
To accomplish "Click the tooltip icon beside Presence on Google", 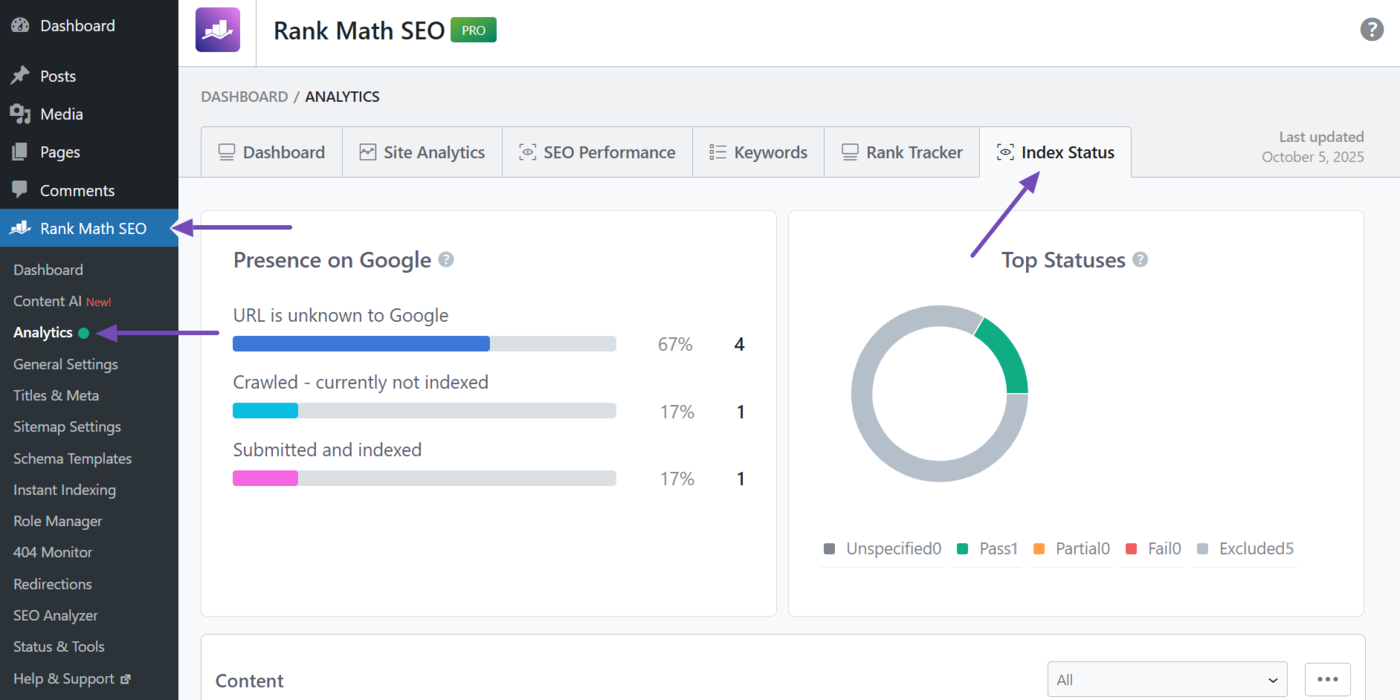I will [x=446, y=259].
